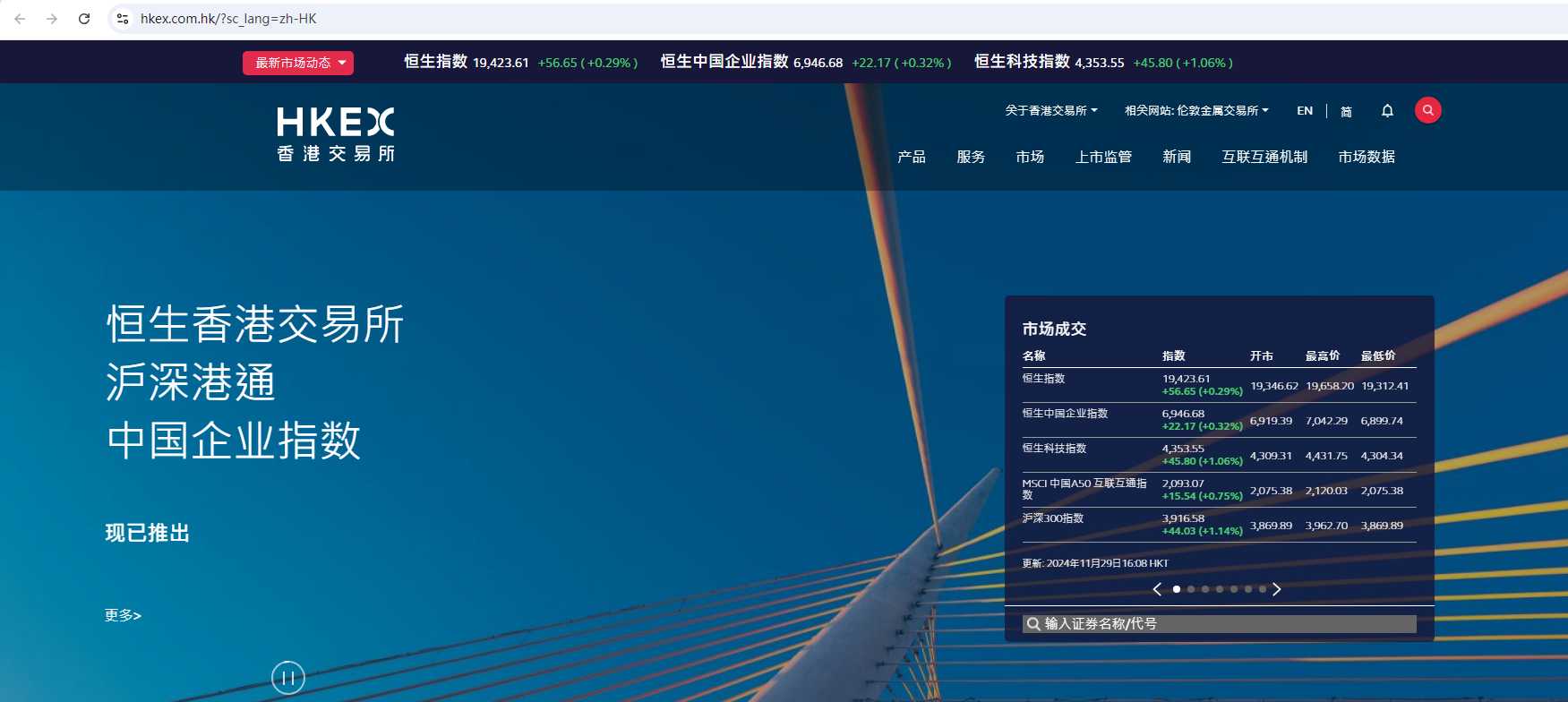Viewport: 1568px width, 702px height.
Task: Click the browser forward arrow
Action: tap(52, 19)
